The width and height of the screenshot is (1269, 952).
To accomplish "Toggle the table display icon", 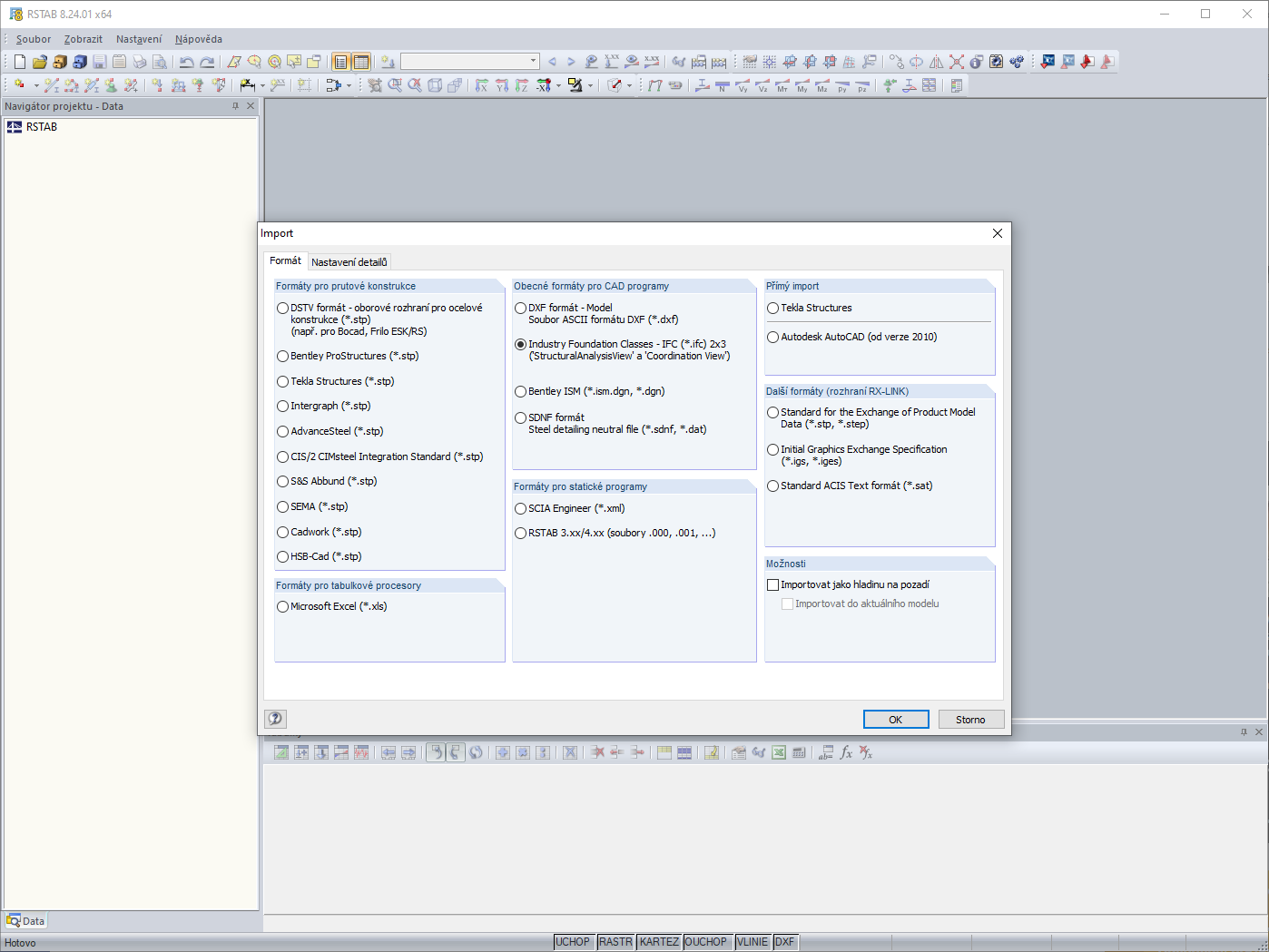I will 361,62.
